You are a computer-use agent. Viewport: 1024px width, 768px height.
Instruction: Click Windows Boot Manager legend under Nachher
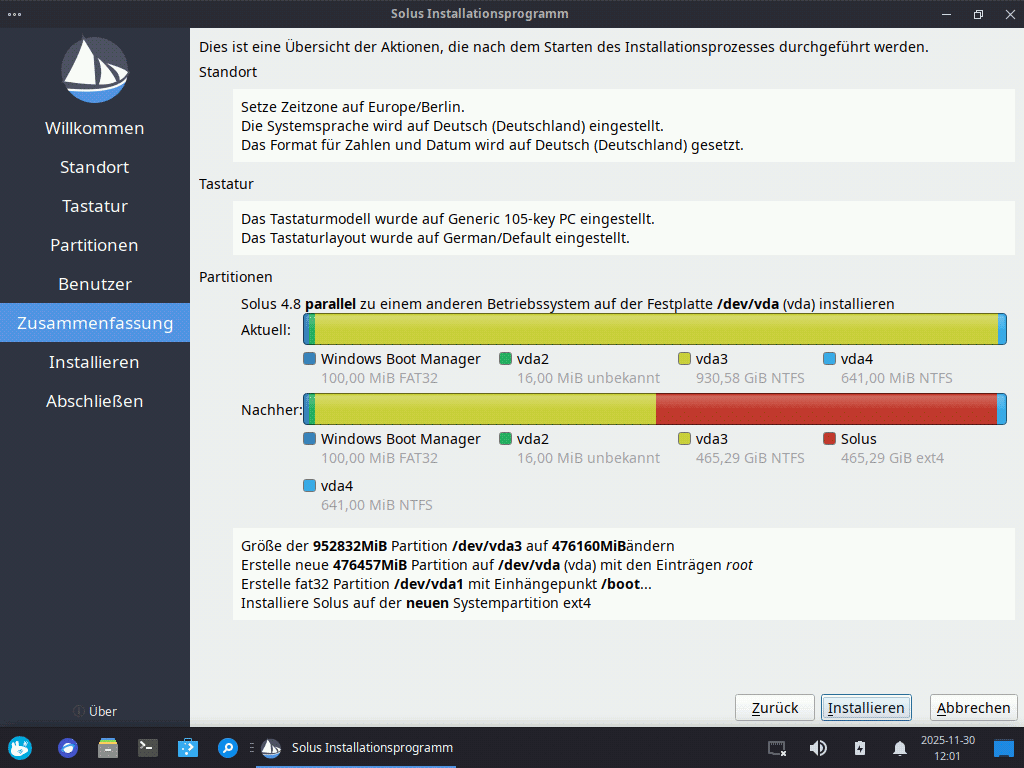click(x=392, y=448)
